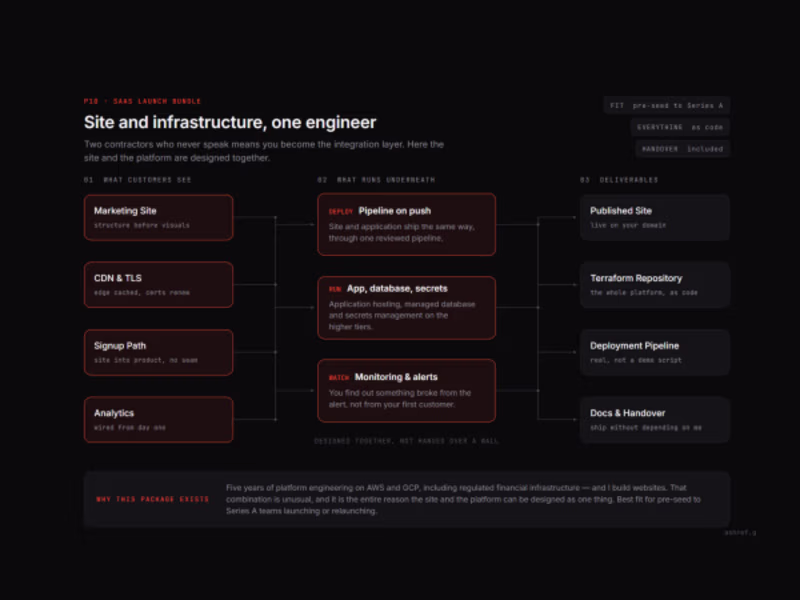Click the '01 WHAT CUSTOMERS SEE' column header
Image resolution: width=800 pixels, height=600 pixels.
coord(137,180)
